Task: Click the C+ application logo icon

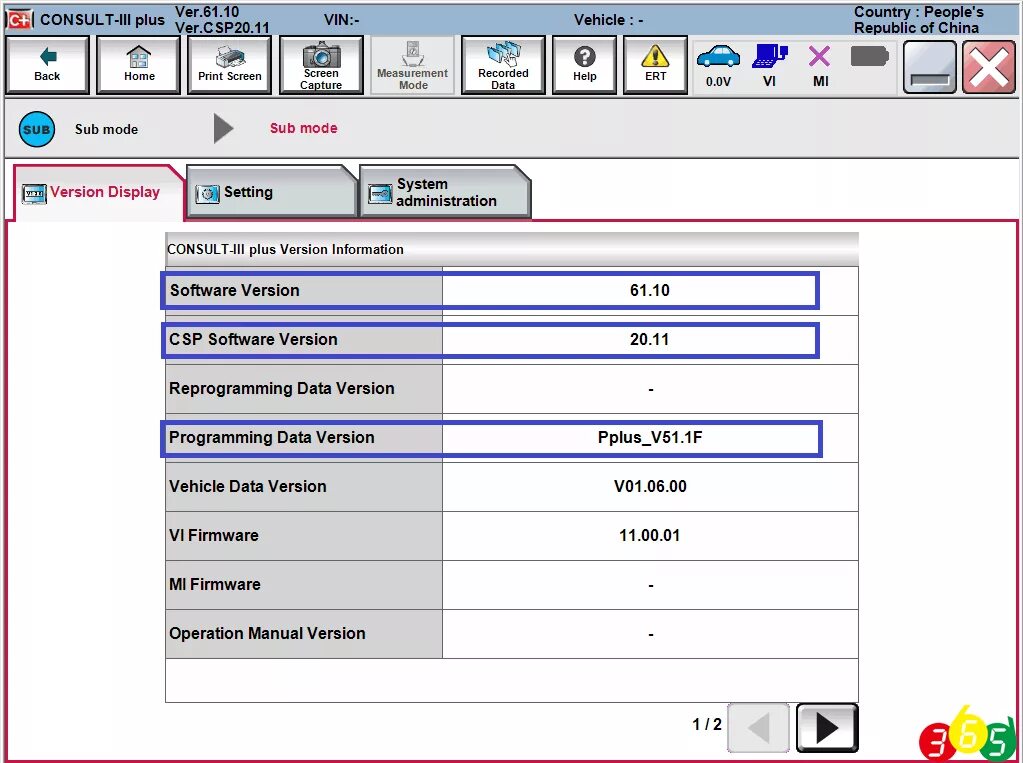Action: tap(20, 20)
